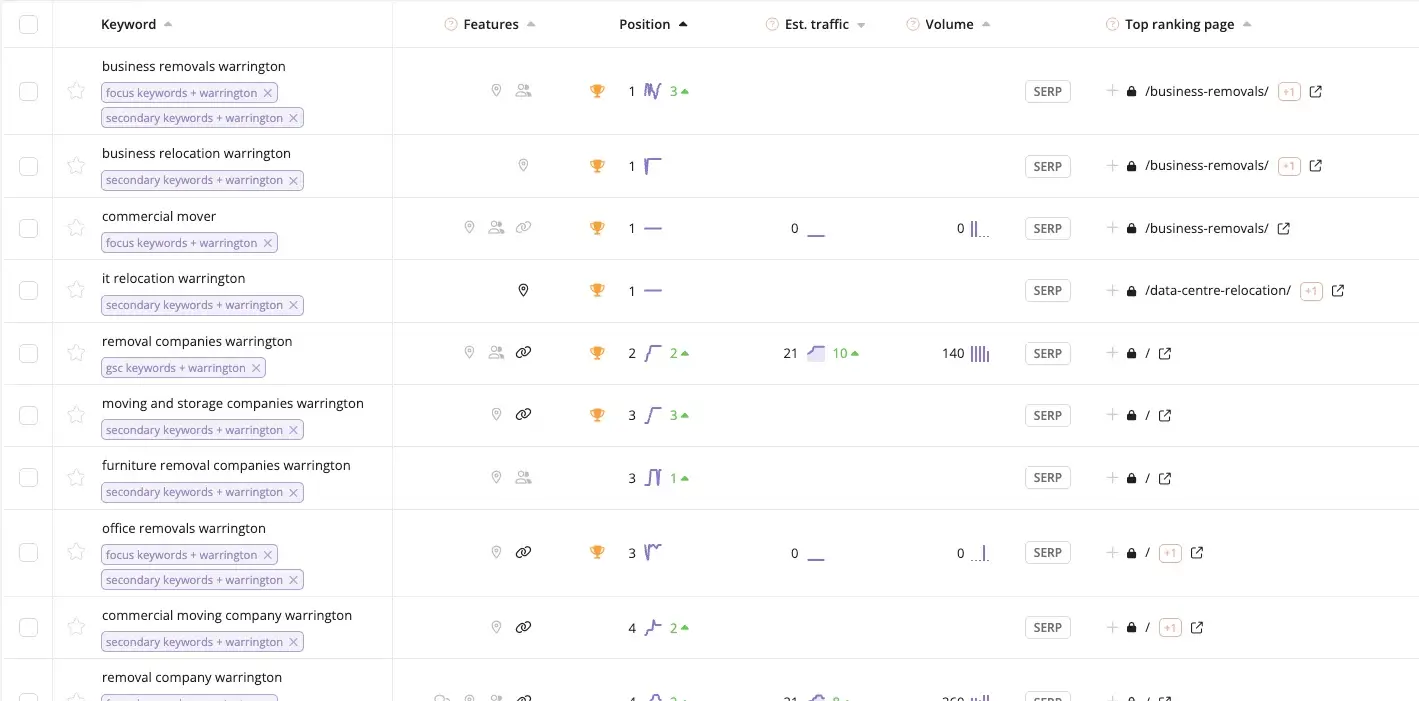Screen dimensions: 1419x701
Task: Sort by the Volume column
Action: pyautogui.click(x=949, y=25)
